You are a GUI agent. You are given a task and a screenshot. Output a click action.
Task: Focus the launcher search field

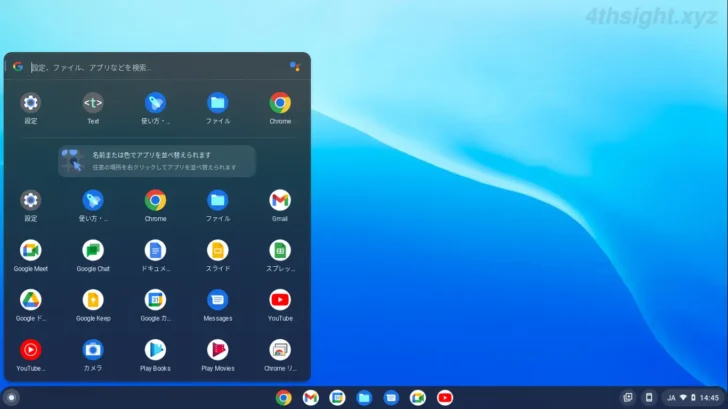[158, 68]
